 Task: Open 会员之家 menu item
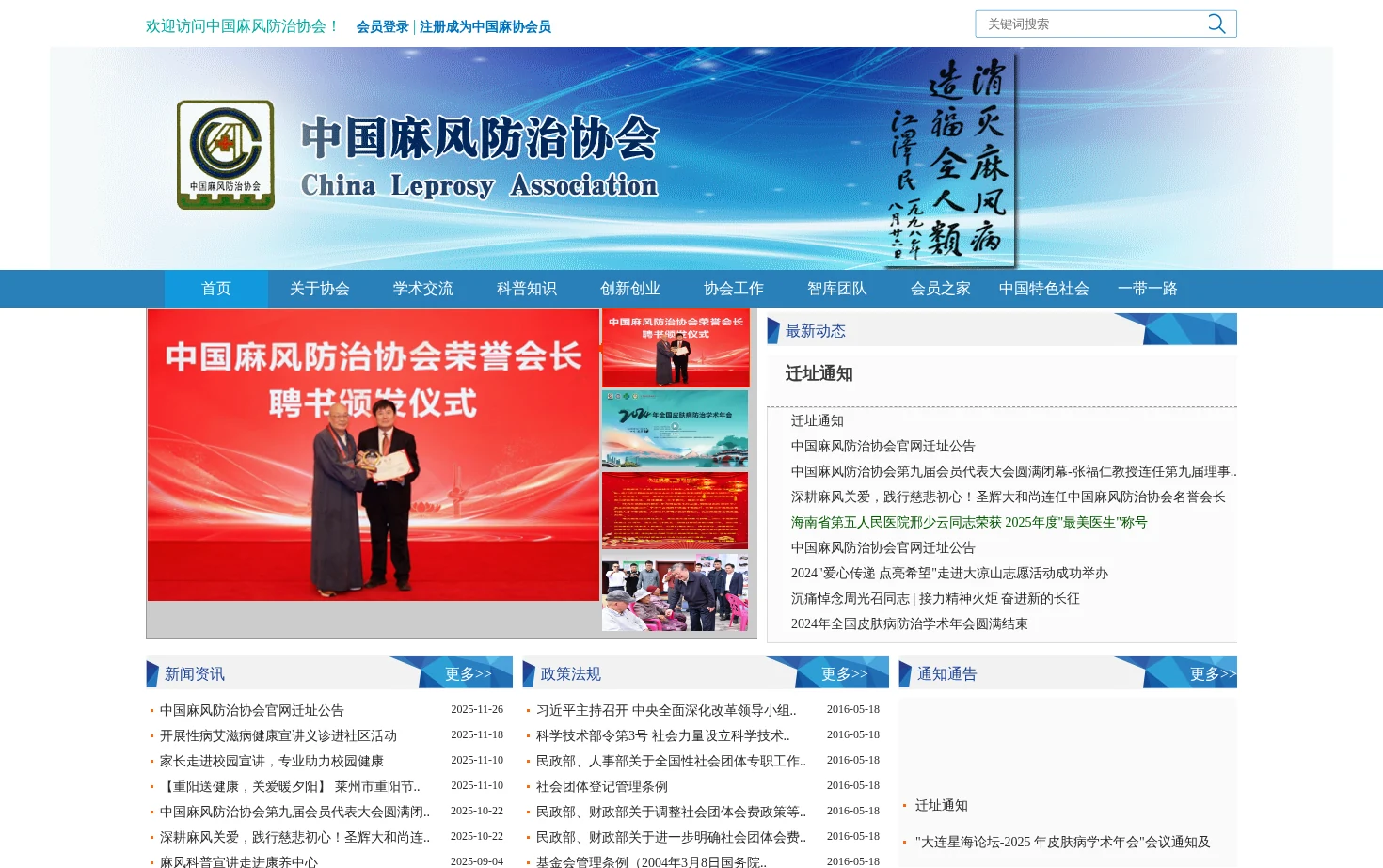tap(941, 289)
